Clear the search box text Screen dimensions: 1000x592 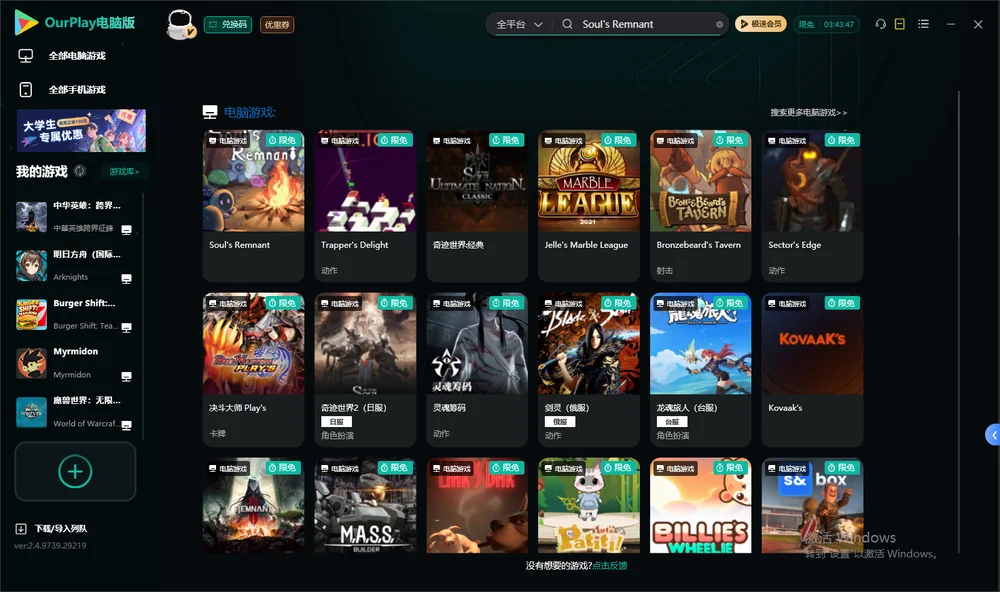pyautogui.click(x=719, y=24)
